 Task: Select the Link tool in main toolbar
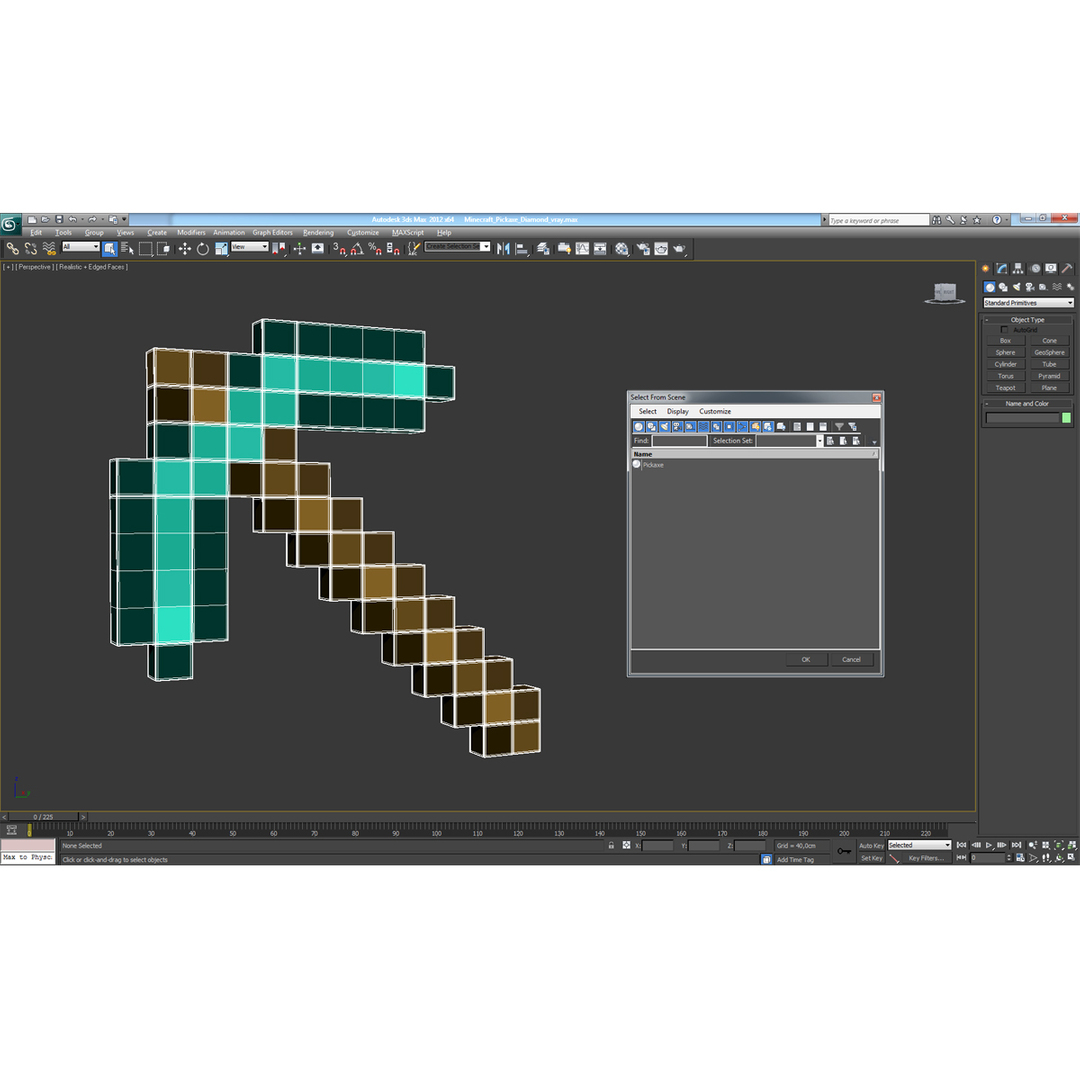point(12,249)
